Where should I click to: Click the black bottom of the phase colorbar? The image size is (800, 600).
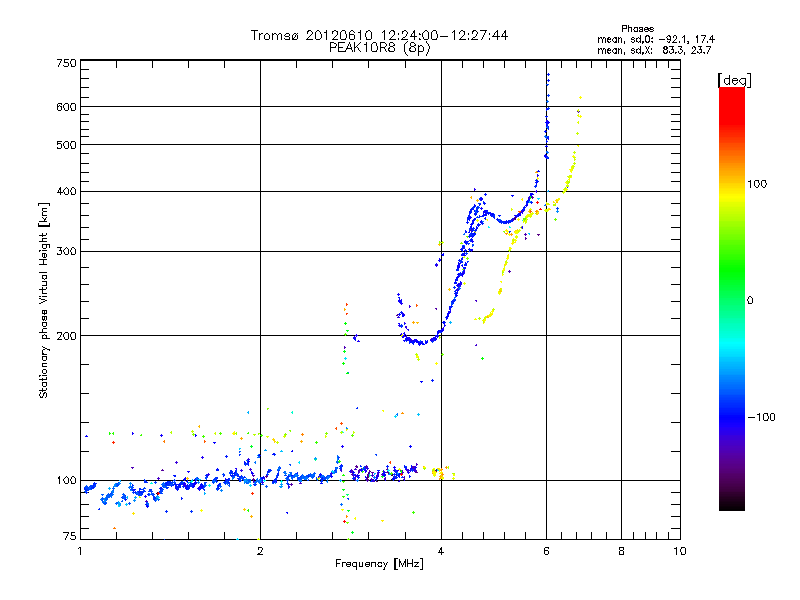coord(732,503)
